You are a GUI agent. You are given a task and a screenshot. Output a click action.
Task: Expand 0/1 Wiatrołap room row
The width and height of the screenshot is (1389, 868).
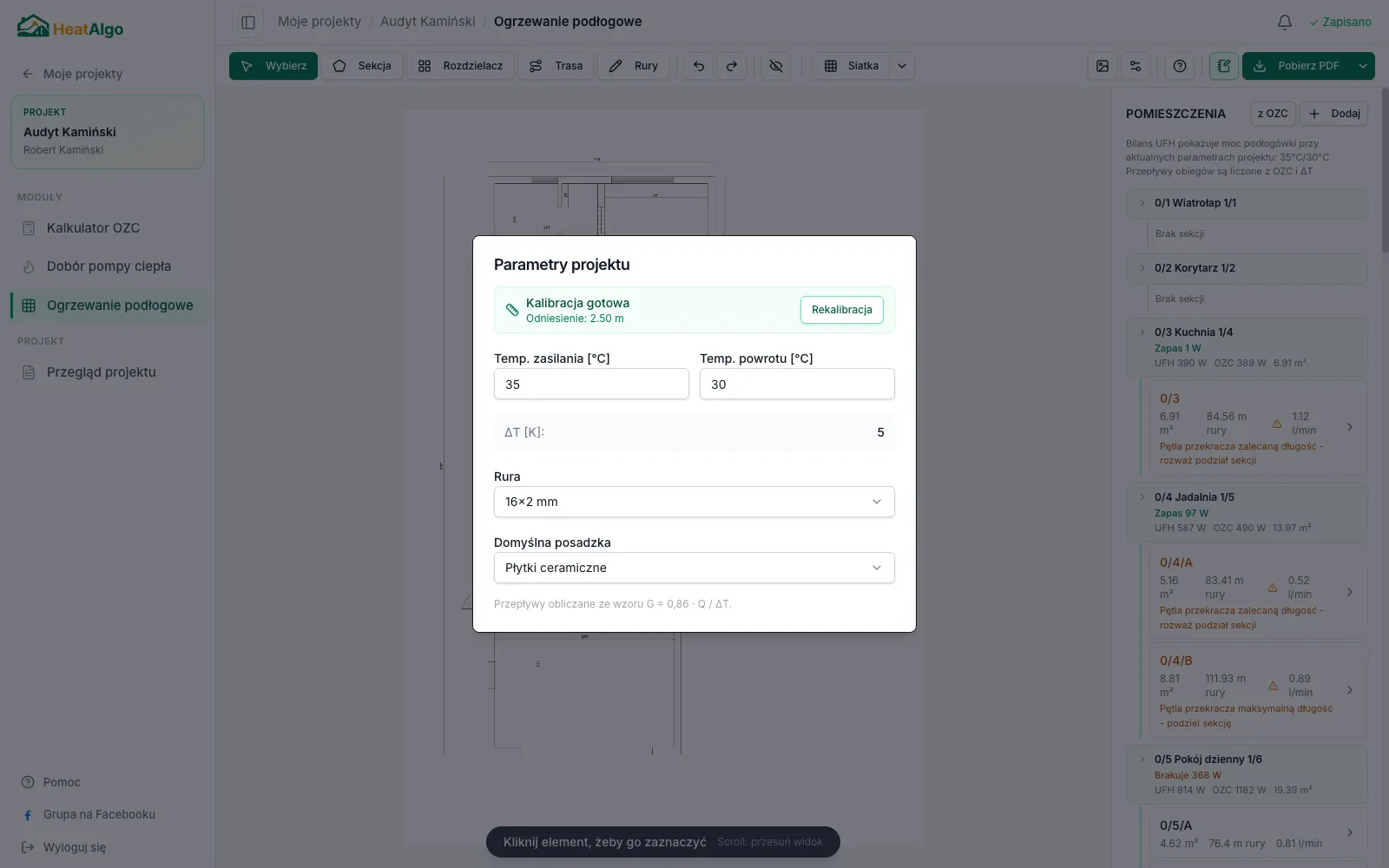click(1247, 203)
